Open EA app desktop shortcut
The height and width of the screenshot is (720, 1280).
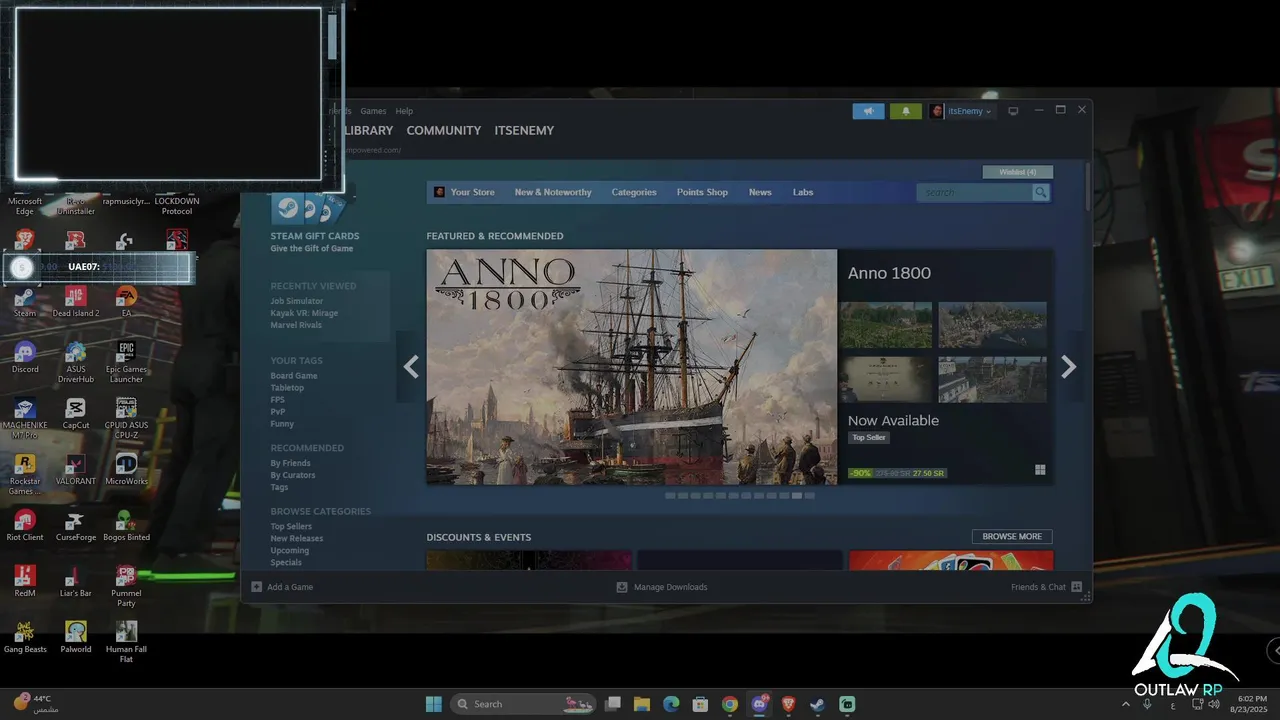[126, 301]
